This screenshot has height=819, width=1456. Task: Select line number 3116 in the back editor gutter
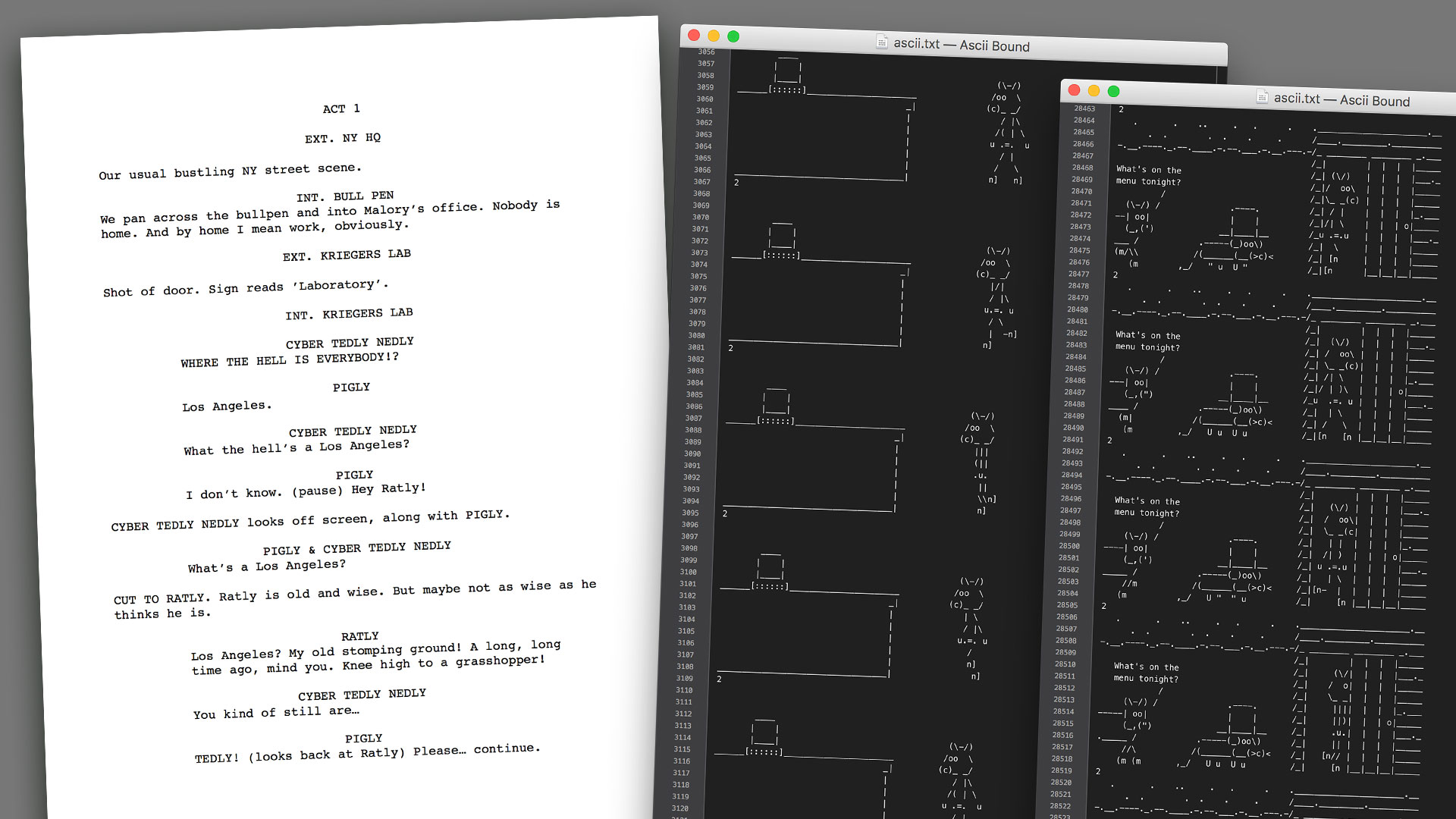(682, 761)
